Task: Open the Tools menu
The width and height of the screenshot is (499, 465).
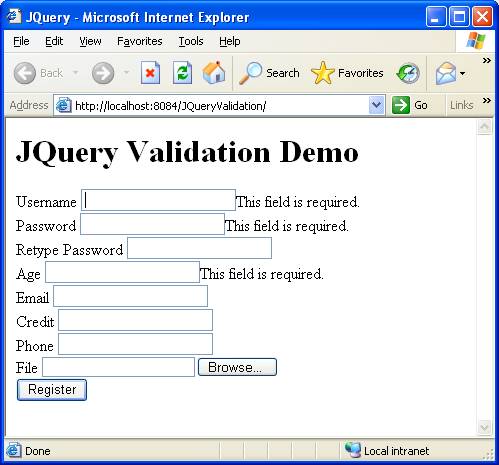Action: tap(191, 41)
